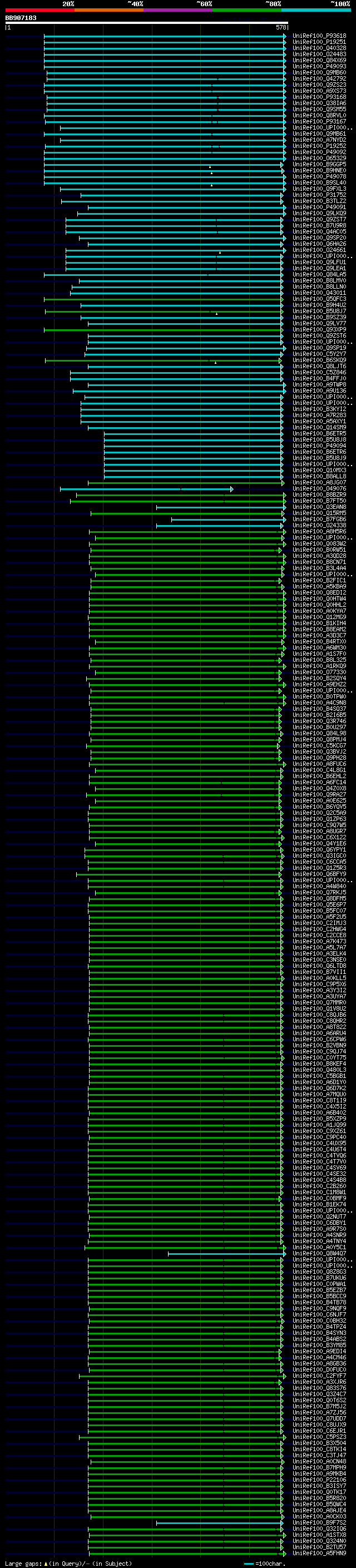Select hit UniRef100_P93618

tap(319, 36)
